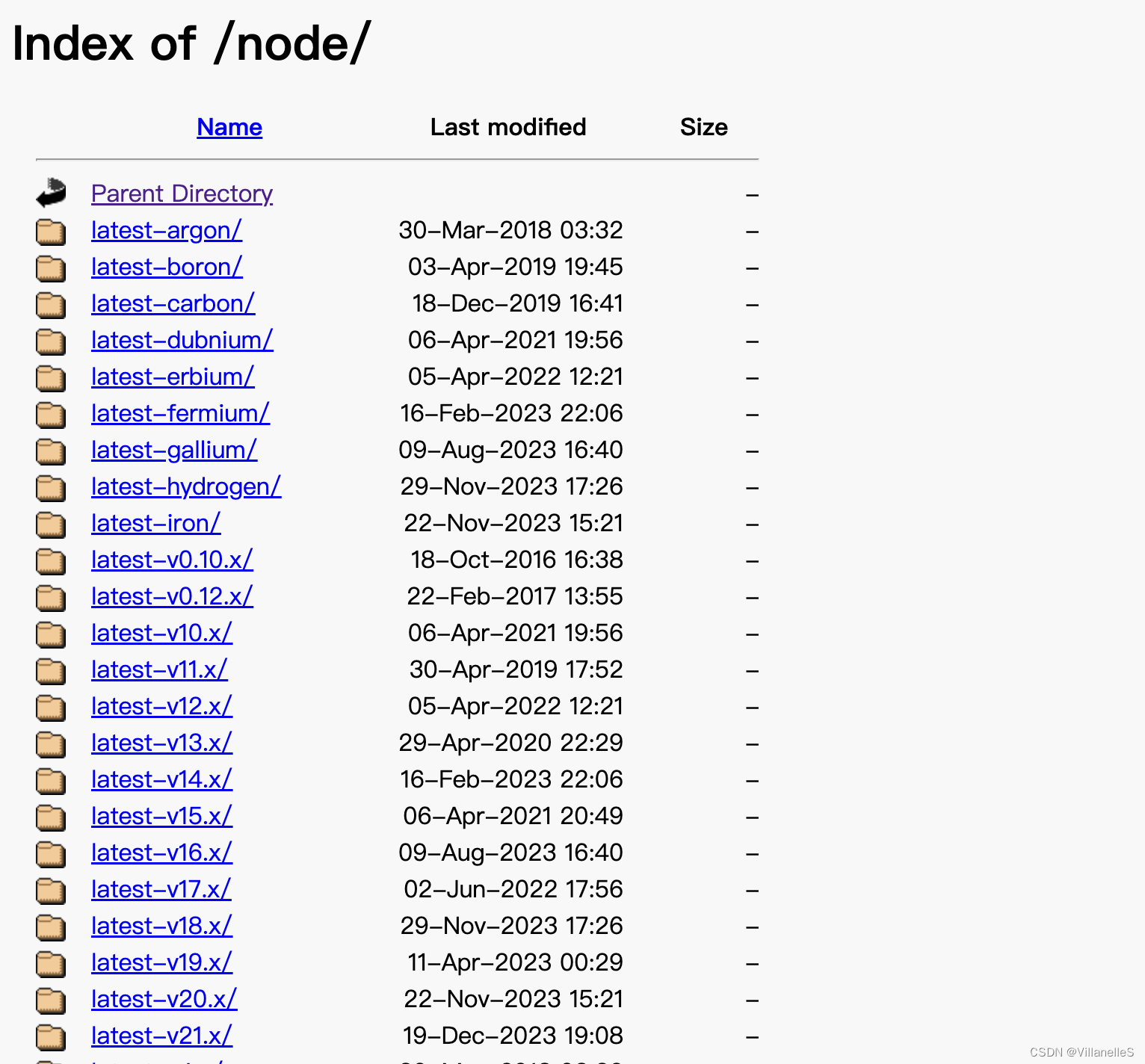1145x1064 pixels.
Task: Click folder icon beside latest-v13.x/
Action: (x=51, y=743)
